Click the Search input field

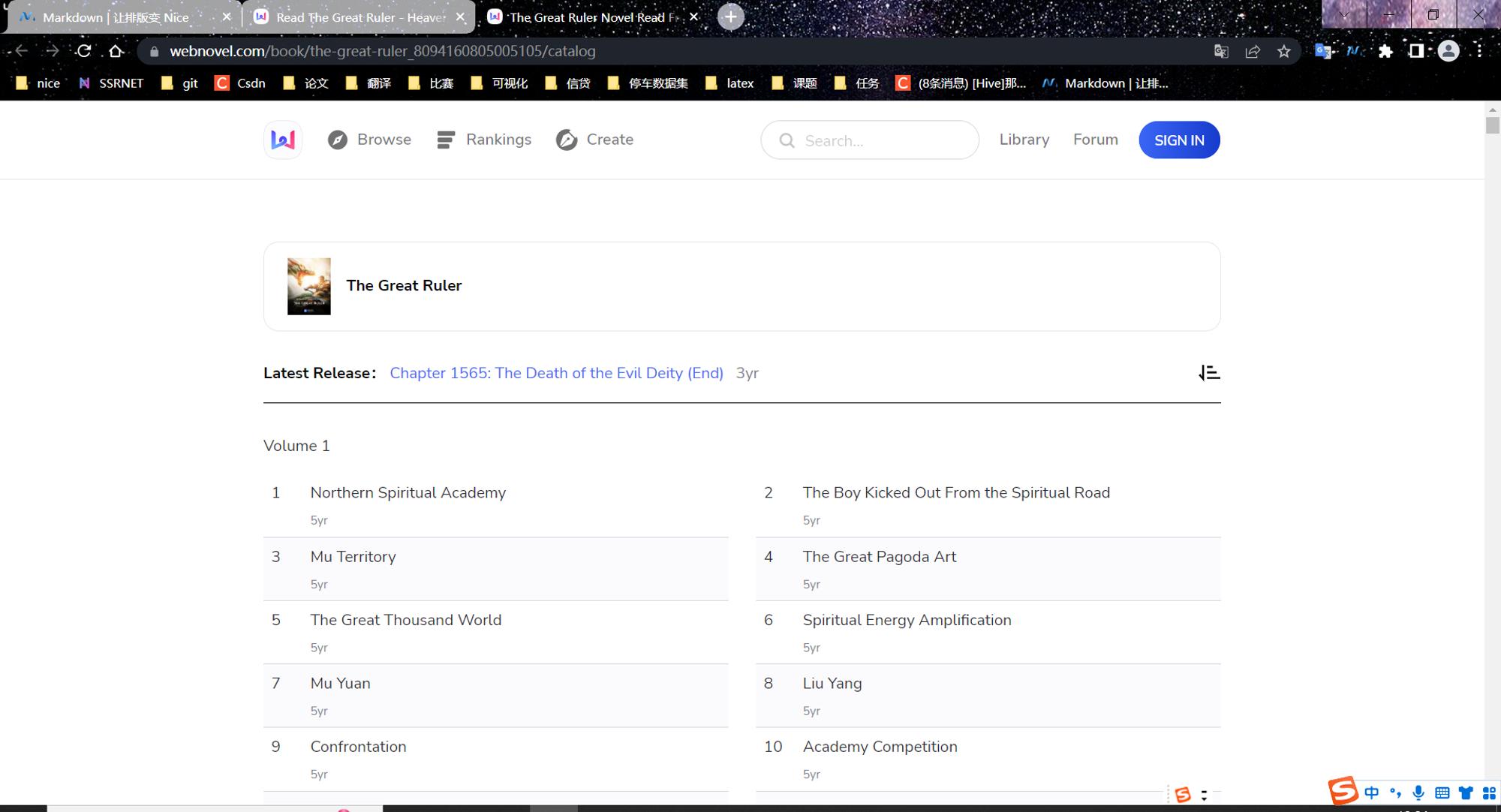870,140
